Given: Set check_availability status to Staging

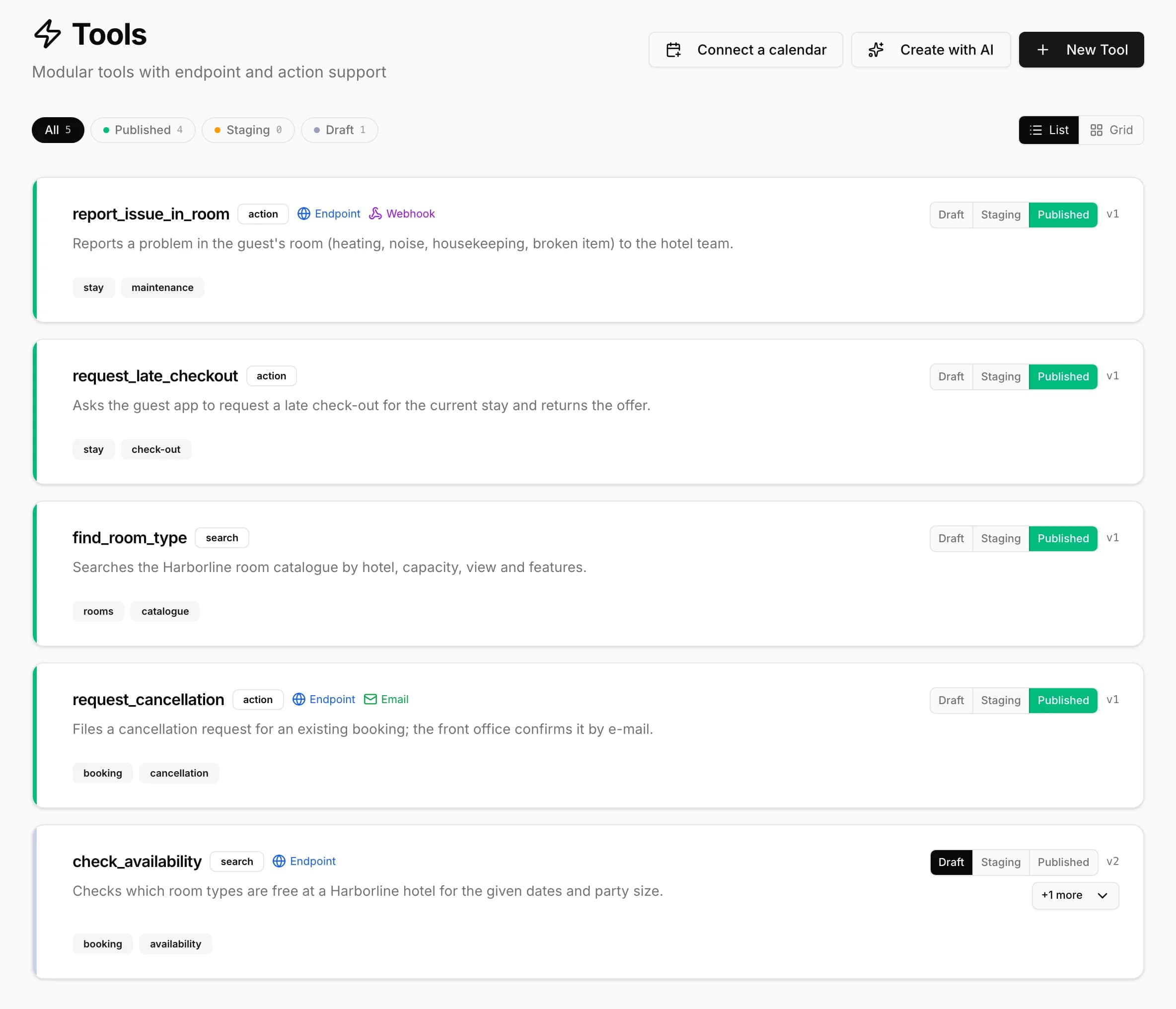Looking at the screenshot, I should 1001,862.
